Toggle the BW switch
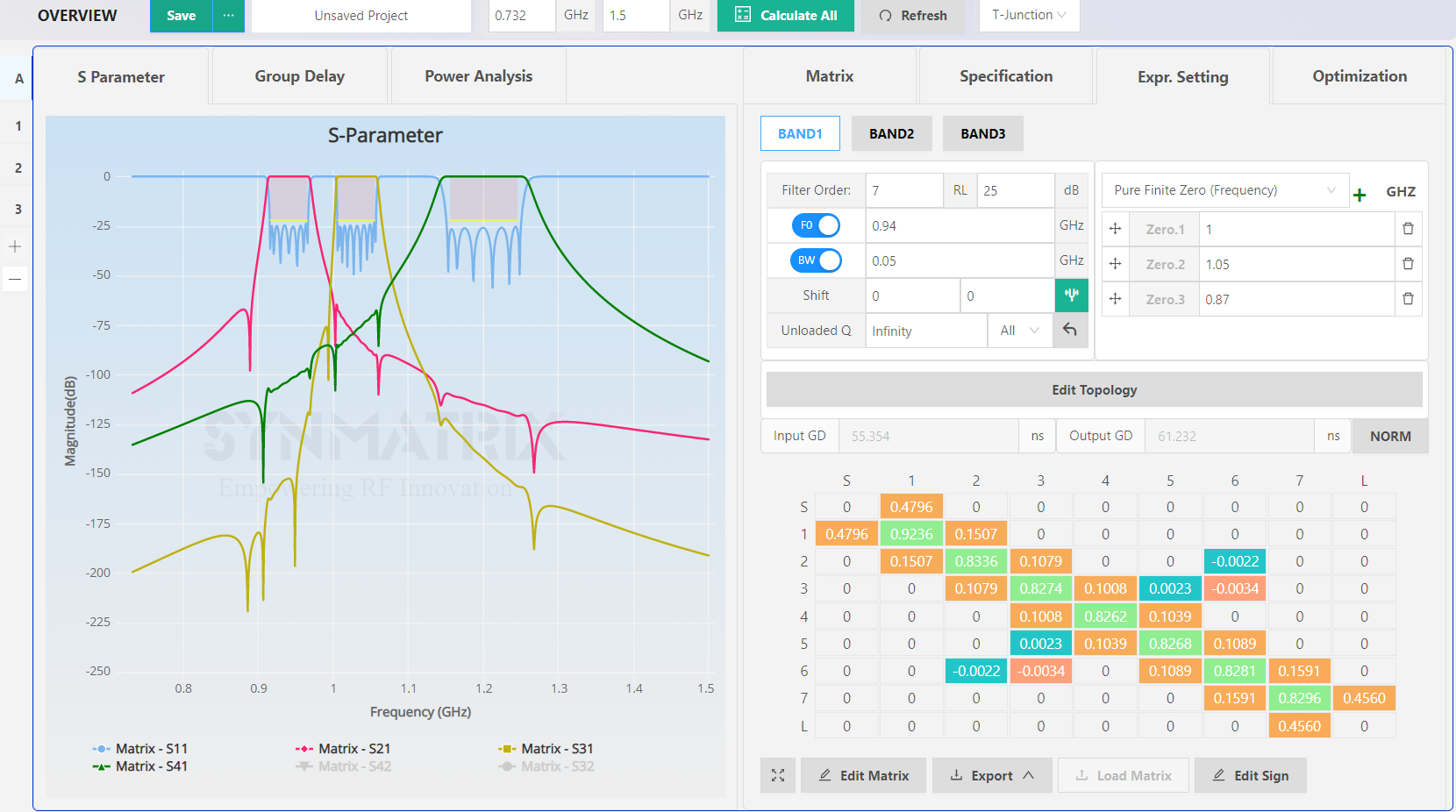Viewport: 1456px width, 812px height. [816, 260]
